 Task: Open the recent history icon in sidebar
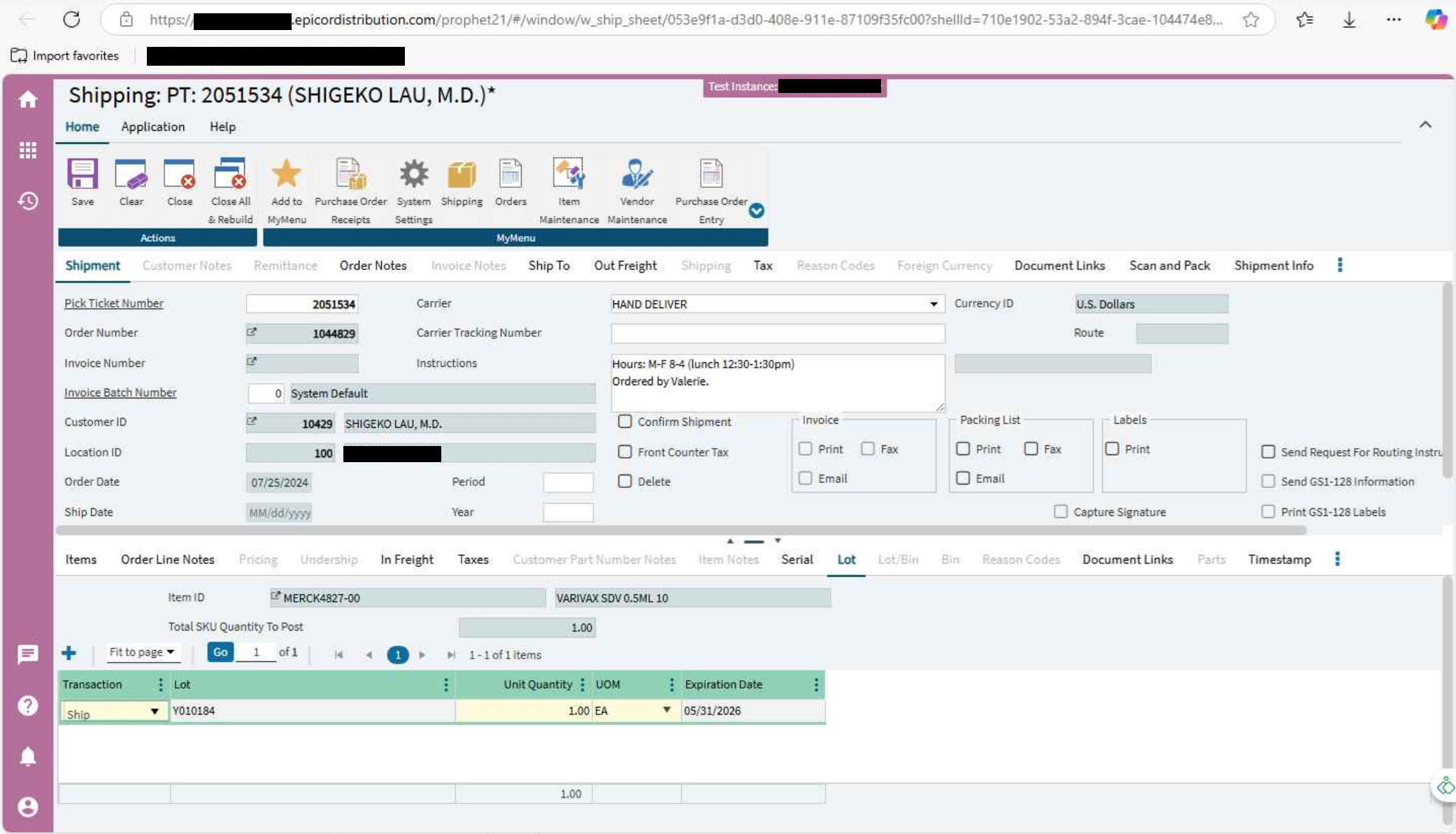(x=28, y=201)
